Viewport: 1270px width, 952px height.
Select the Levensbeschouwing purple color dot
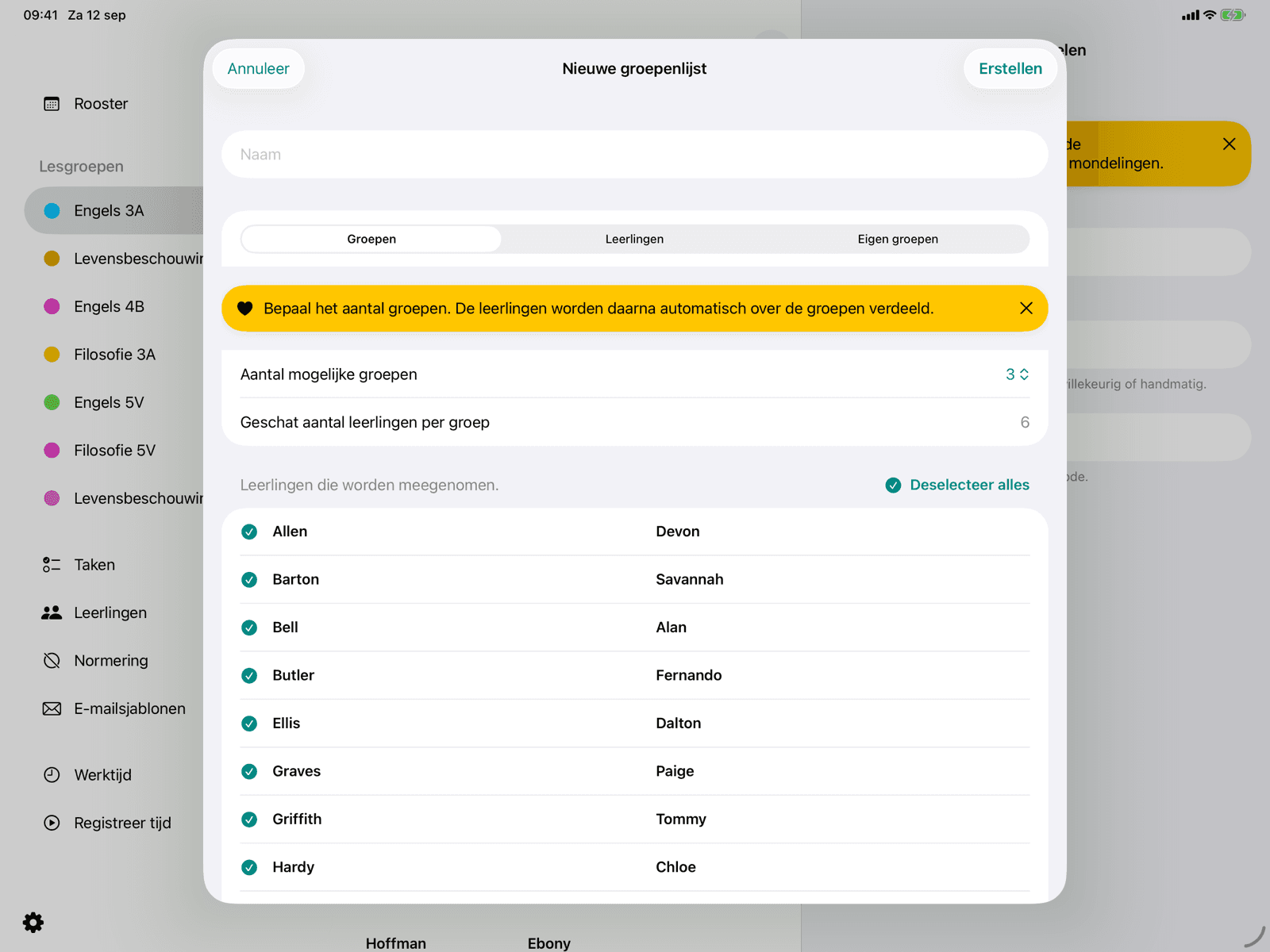coord(52,498)
